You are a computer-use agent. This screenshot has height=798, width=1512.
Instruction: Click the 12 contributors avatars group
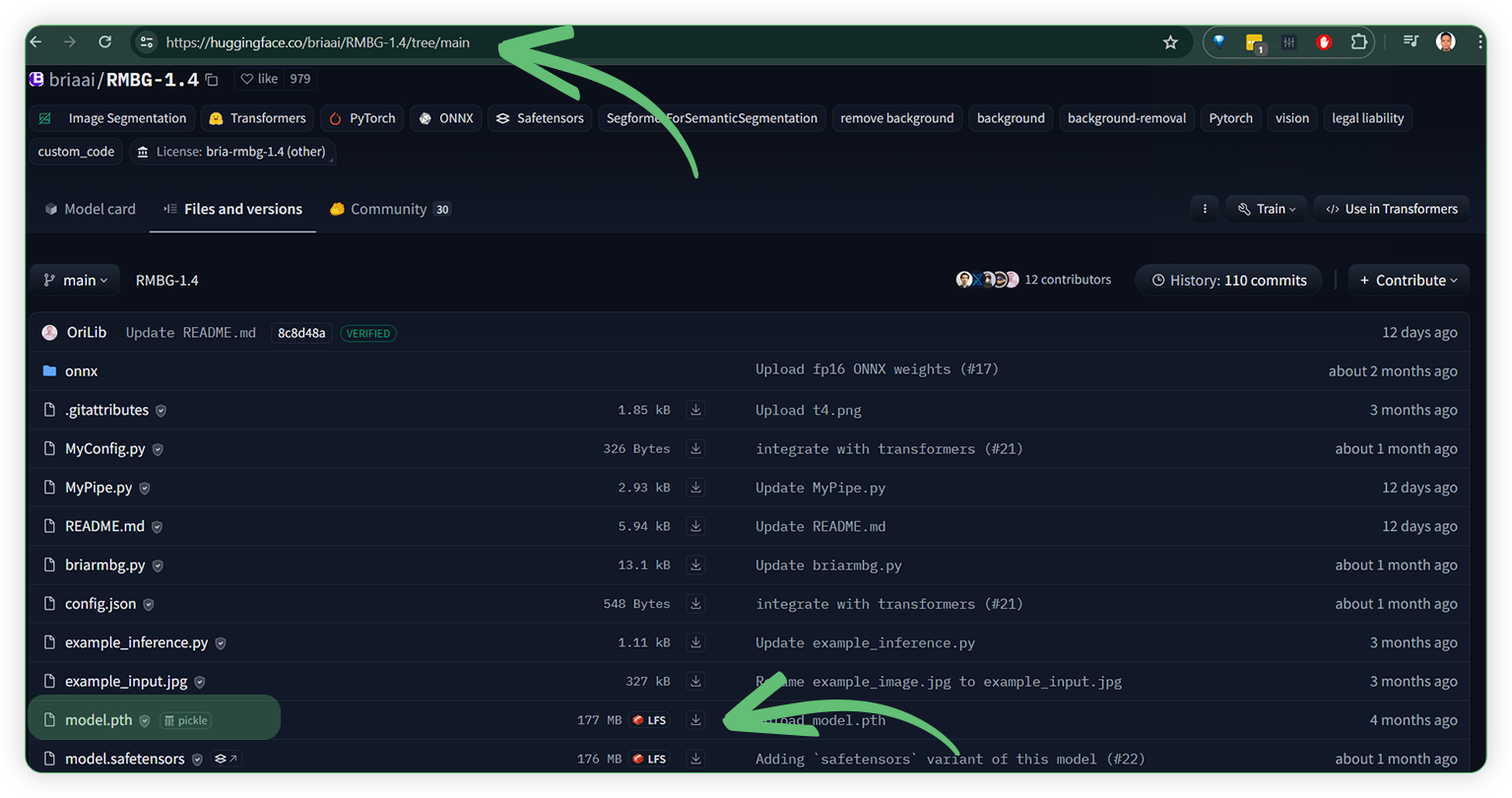[987, 280]
